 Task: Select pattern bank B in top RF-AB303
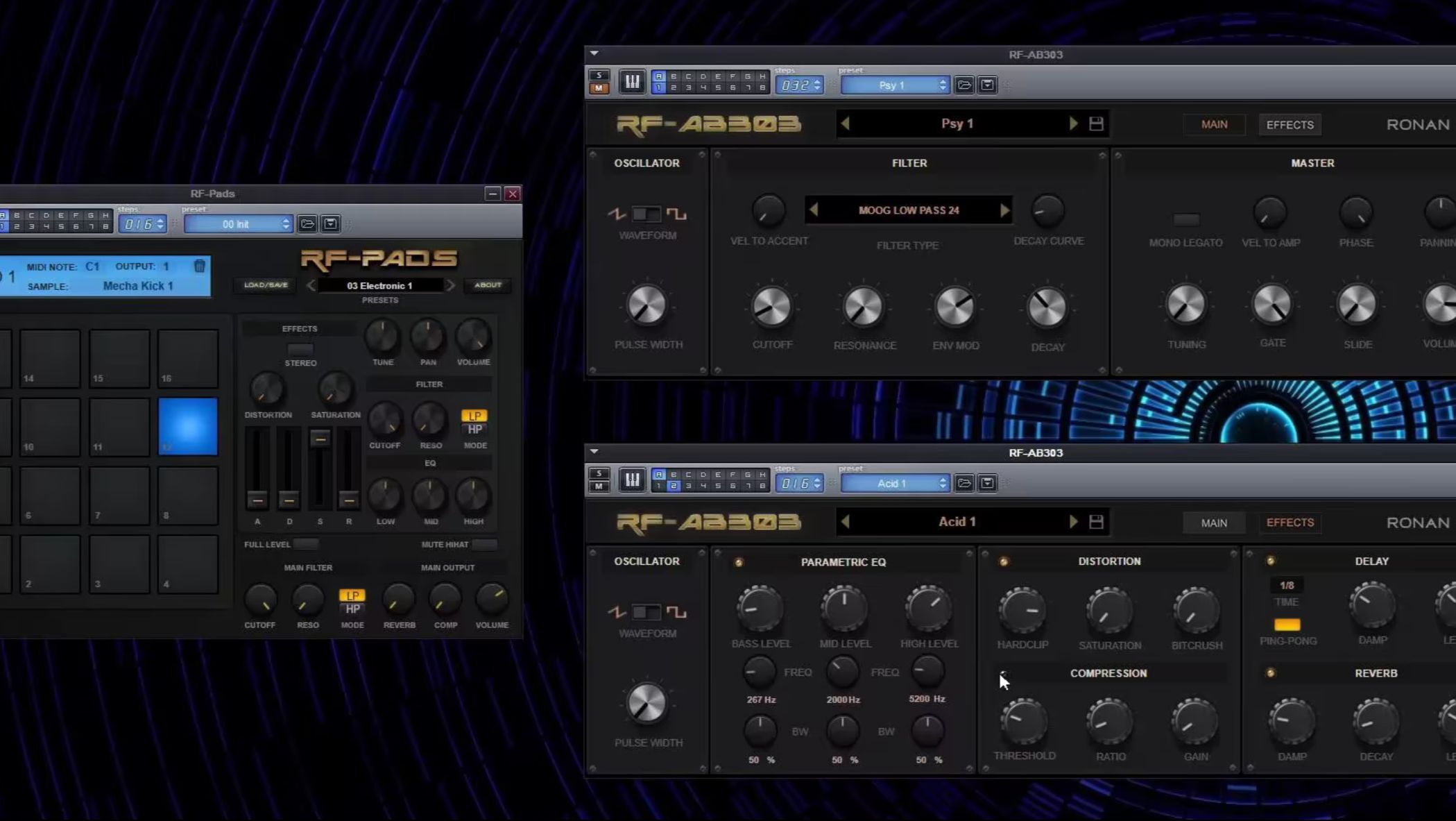click(x=674, y=76)
